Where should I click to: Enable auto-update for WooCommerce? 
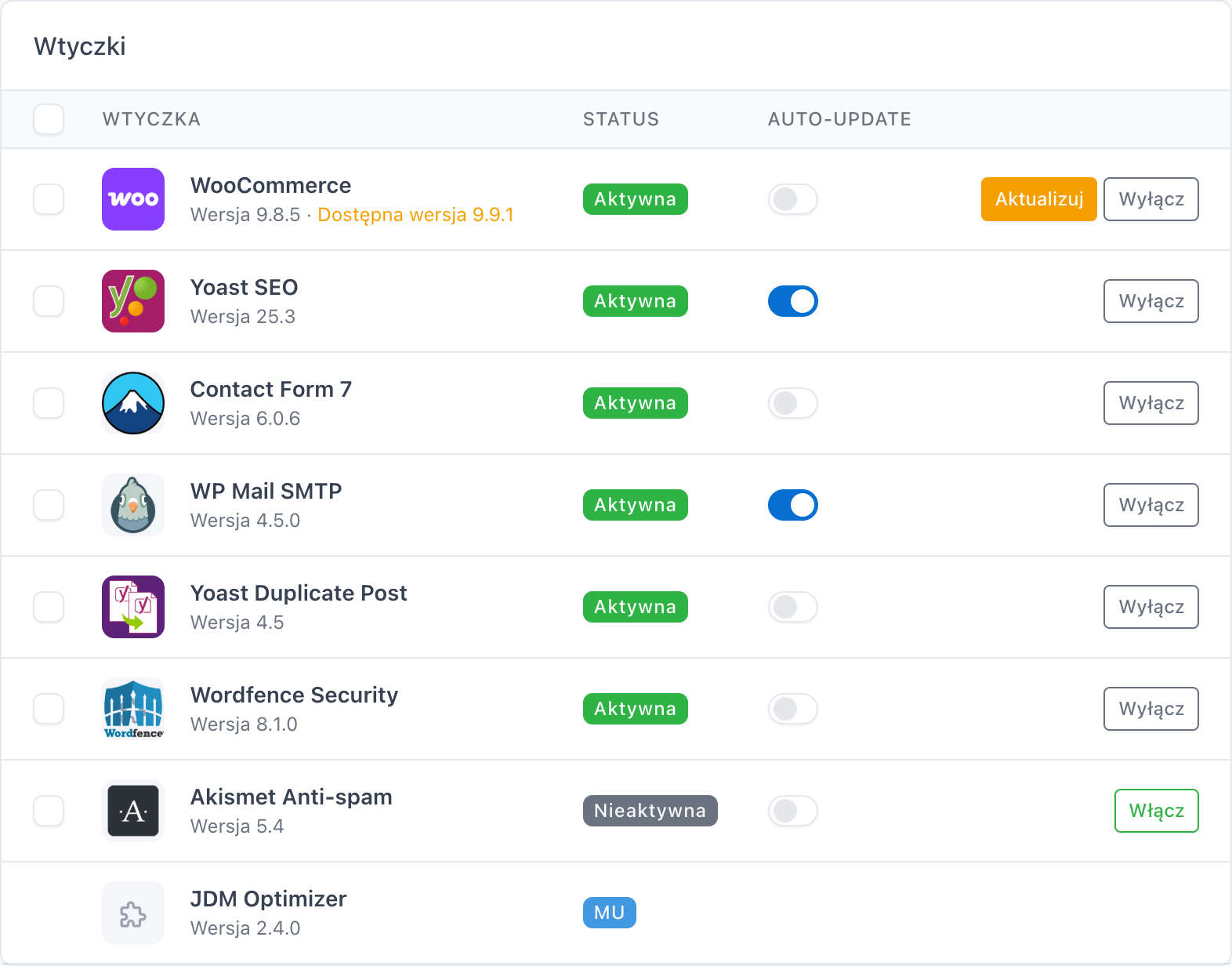point(793,199)
